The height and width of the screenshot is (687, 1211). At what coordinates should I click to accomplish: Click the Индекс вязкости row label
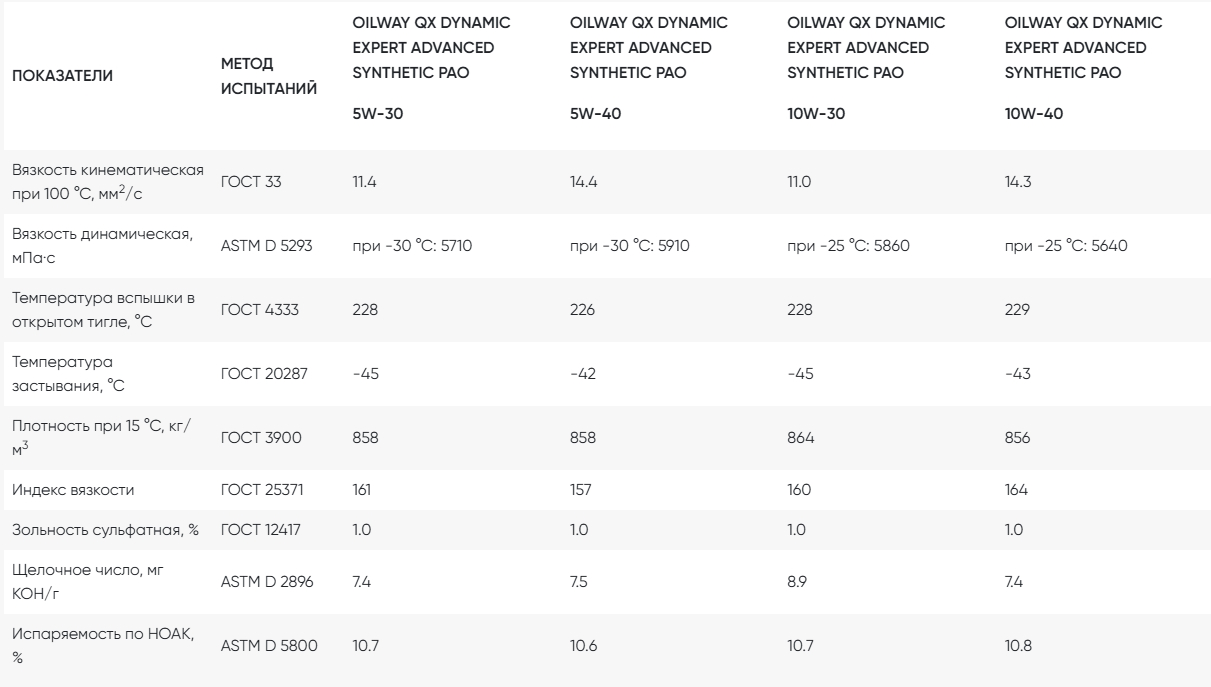coord(72,490)
